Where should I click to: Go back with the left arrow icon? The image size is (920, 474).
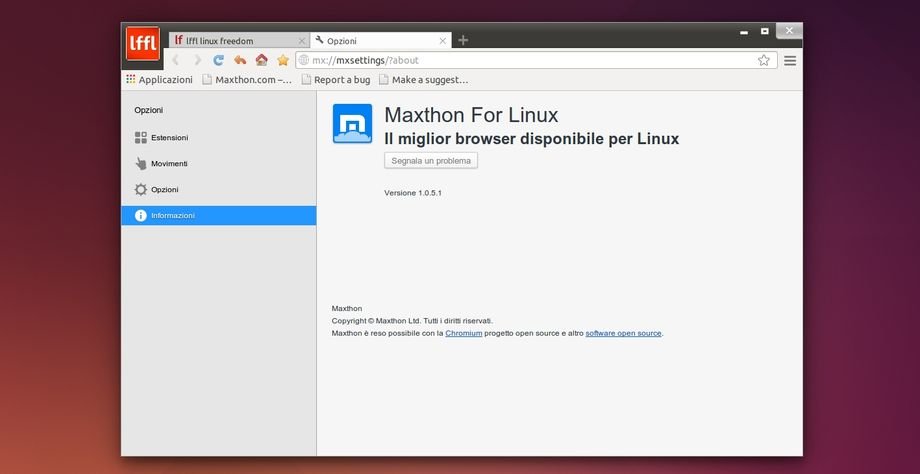(175, 60)
